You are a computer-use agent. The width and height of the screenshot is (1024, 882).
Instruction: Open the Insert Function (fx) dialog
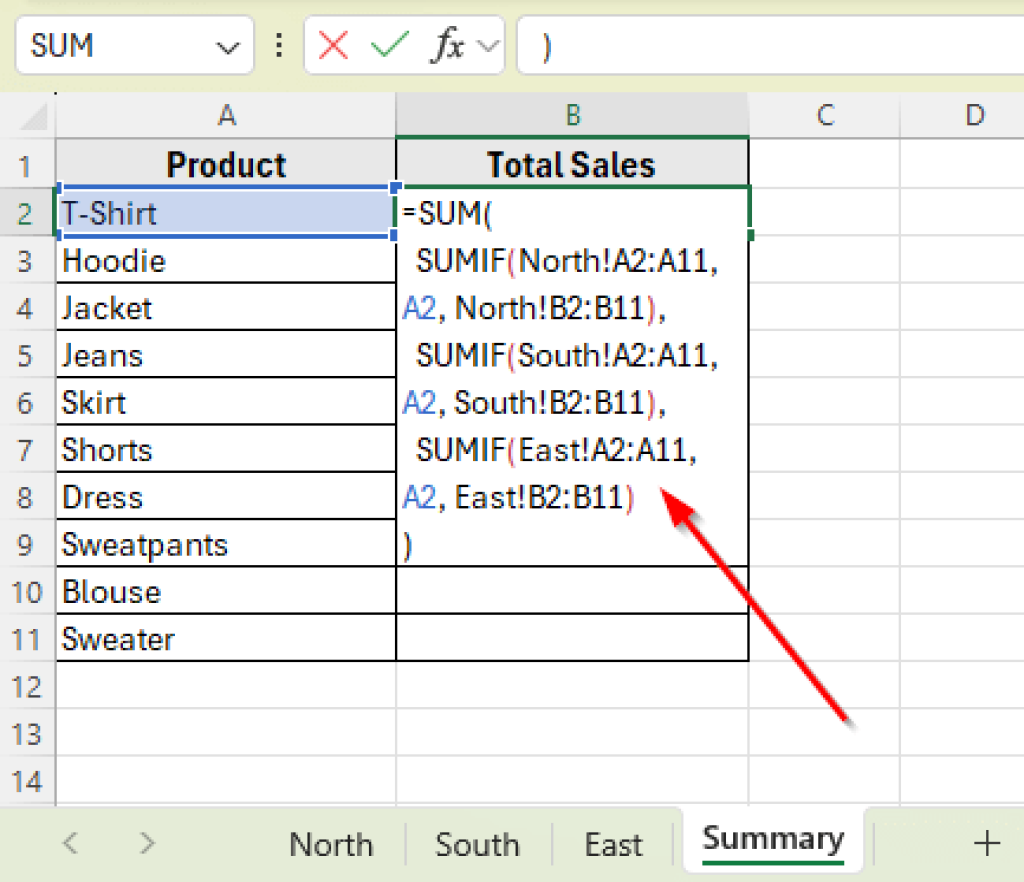point(449,45)
